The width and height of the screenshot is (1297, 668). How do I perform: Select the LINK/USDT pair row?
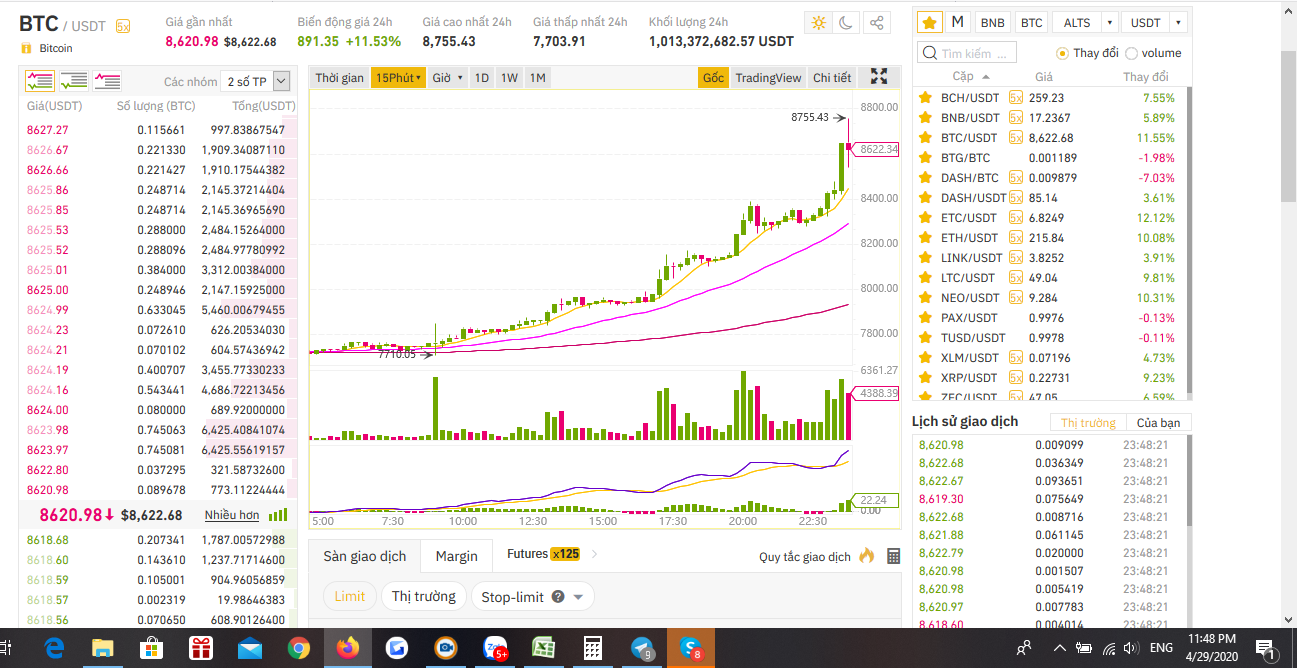[1050, 258]
